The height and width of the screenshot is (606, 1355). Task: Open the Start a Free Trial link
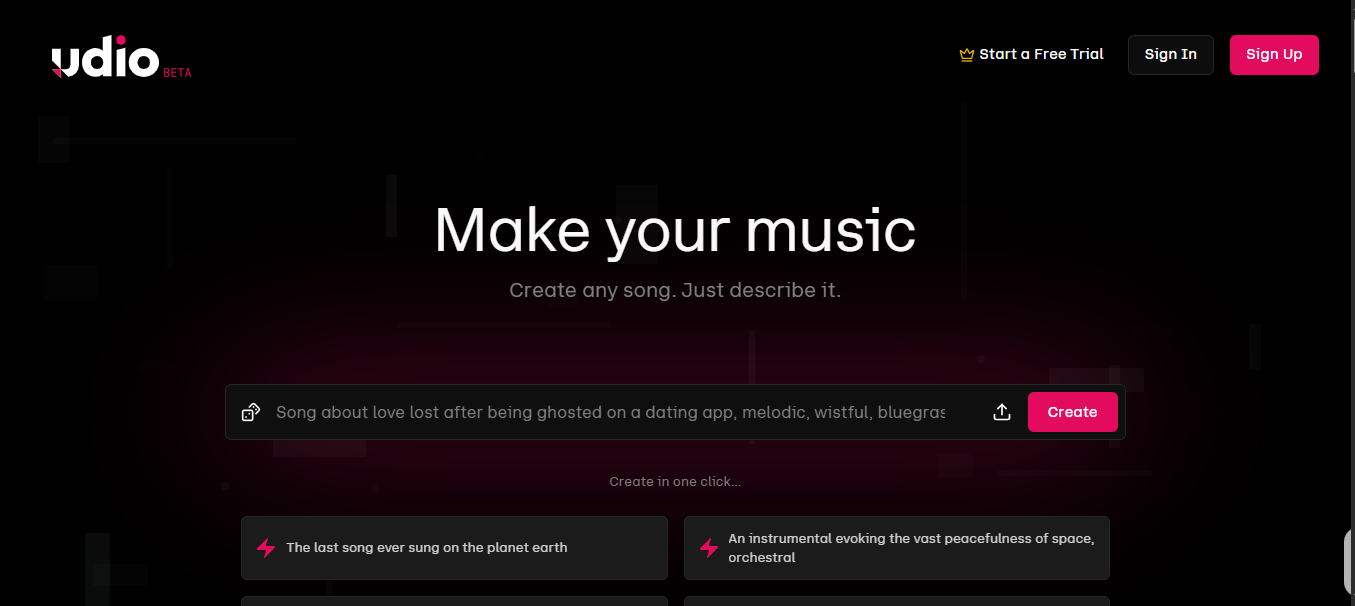pyautogui.click(x=1041, y=54)
